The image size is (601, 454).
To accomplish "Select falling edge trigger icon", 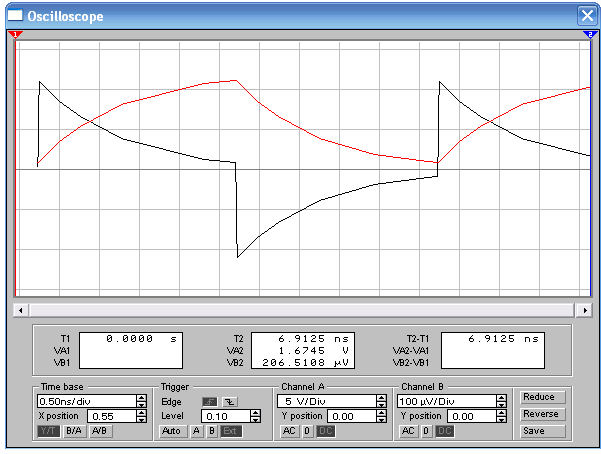I will point(230,402).
